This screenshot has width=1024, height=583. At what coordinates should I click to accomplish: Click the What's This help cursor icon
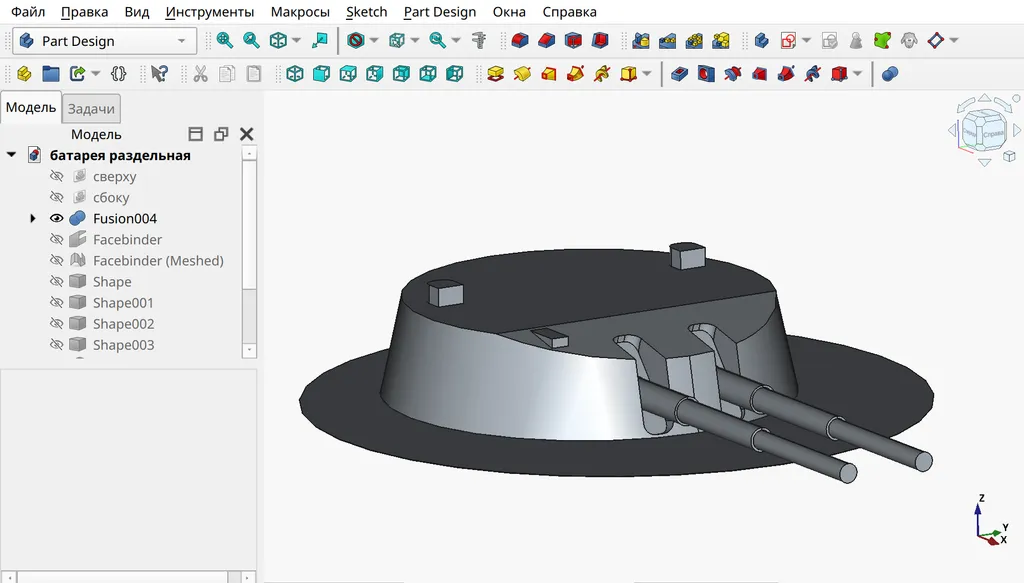(x=157, y=73)
